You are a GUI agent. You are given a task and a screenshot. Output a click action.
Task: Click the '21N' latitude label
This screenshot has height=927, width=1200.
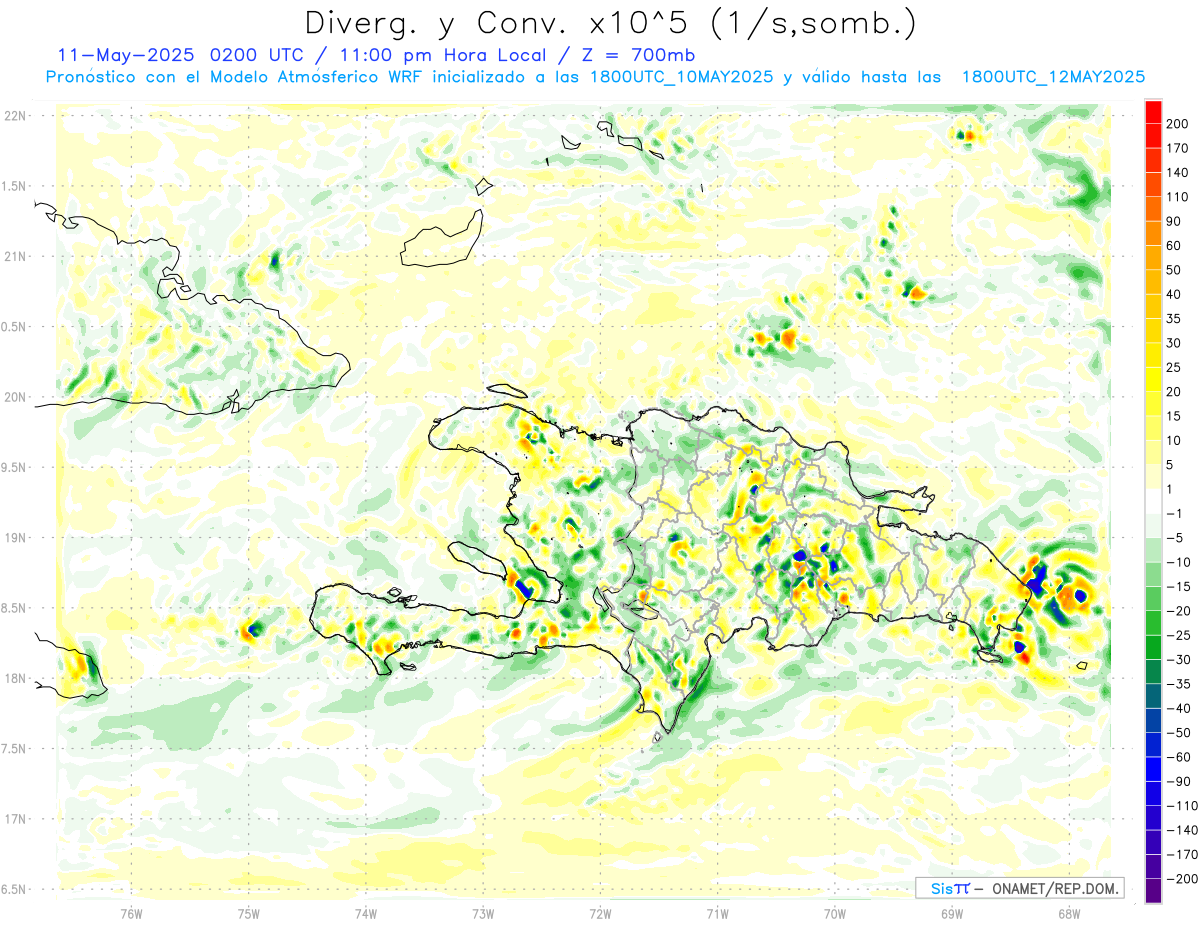(14, 256)
